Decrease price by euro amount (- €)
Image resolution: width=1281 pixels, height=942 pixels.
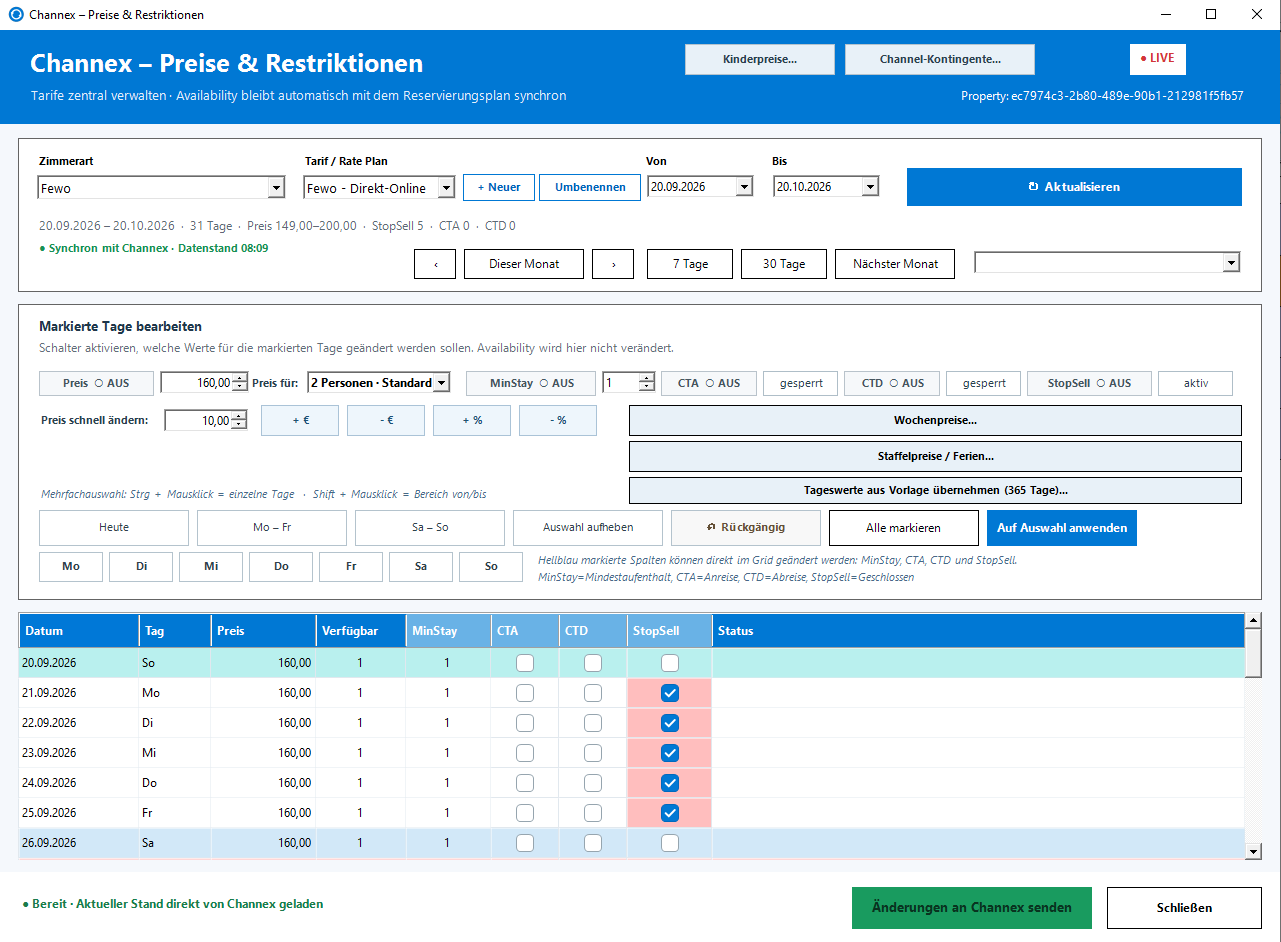pos(386,421)
